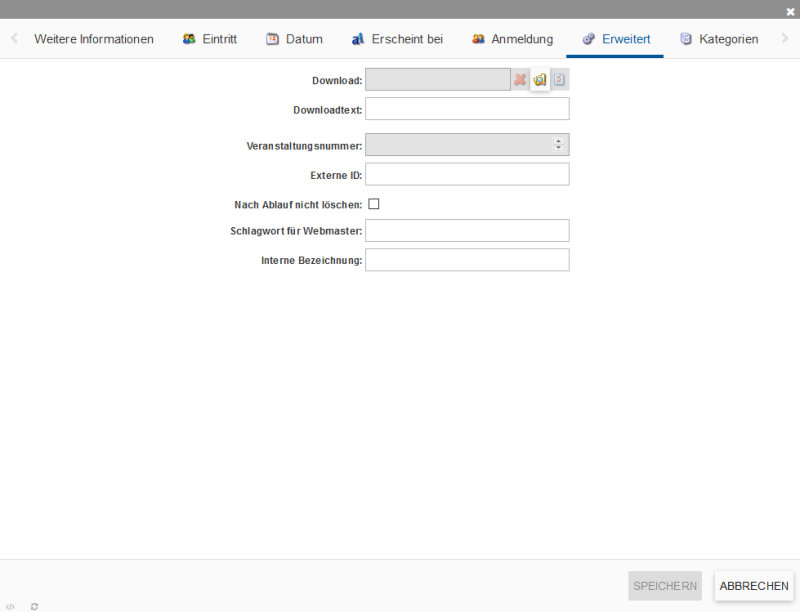800x612 pixels.
Task: Open the Anmeldung tab
Action: tap(512, 39)
